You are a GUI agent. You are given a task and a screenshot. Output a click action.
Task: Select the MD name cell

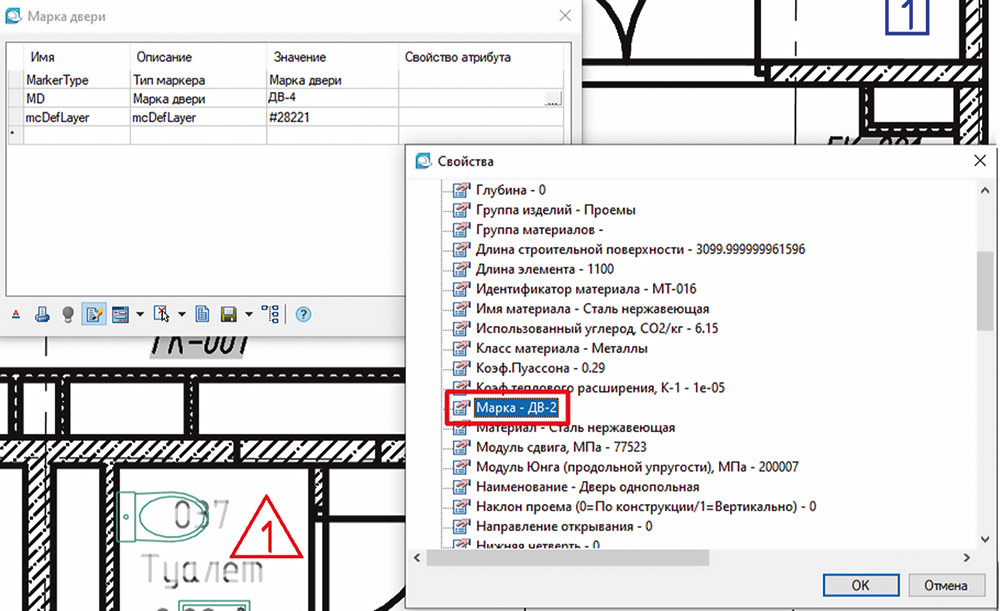(77, 99)
